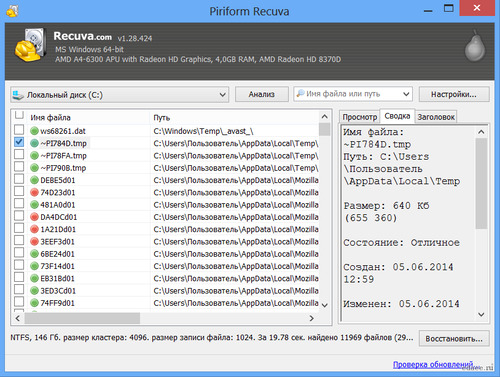
Task: Click green status dot for 3ED3Cd01
Action: (x=34, y=291)
